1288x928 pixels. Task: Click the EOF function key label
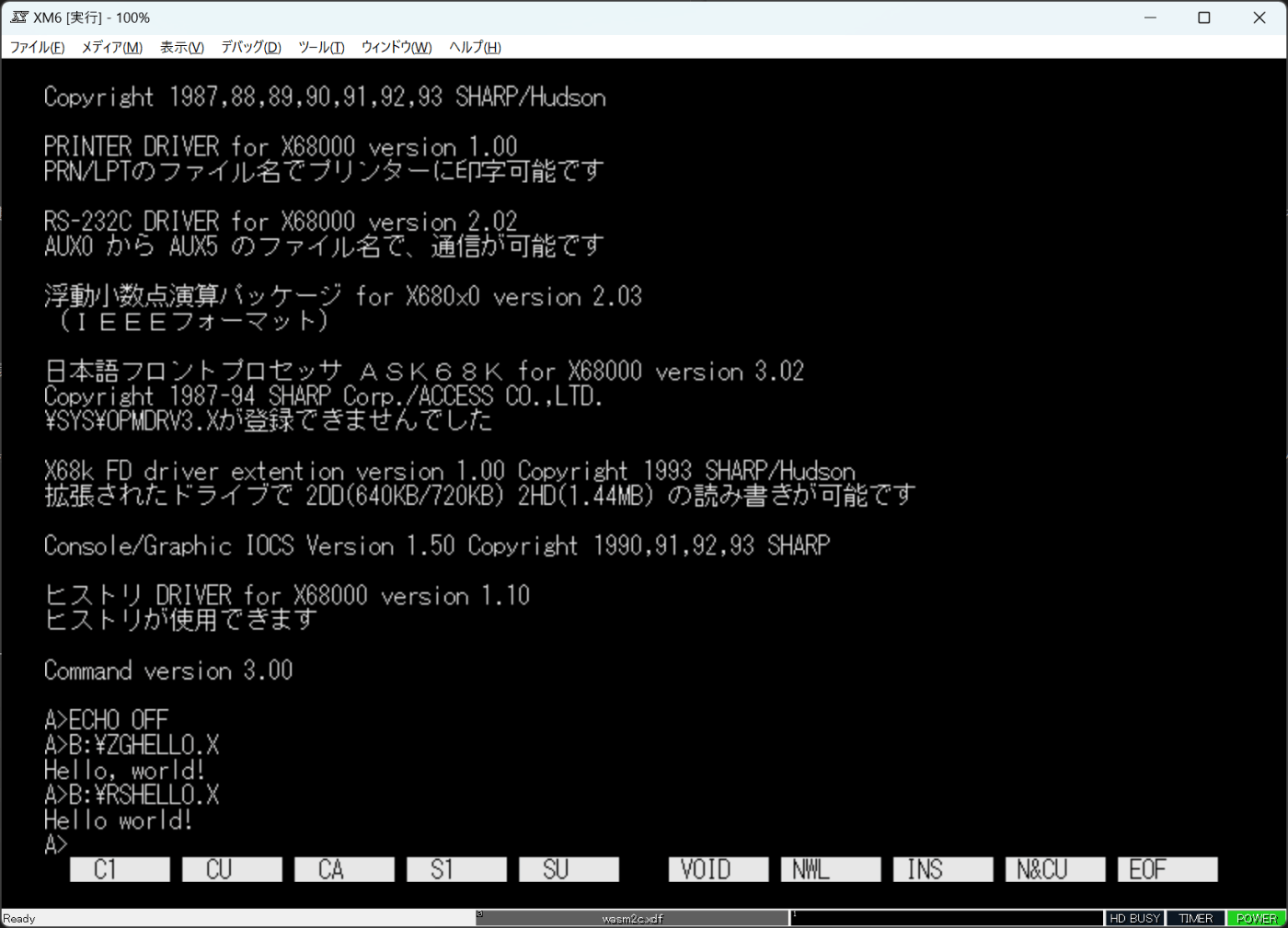tap(1167, 869)
